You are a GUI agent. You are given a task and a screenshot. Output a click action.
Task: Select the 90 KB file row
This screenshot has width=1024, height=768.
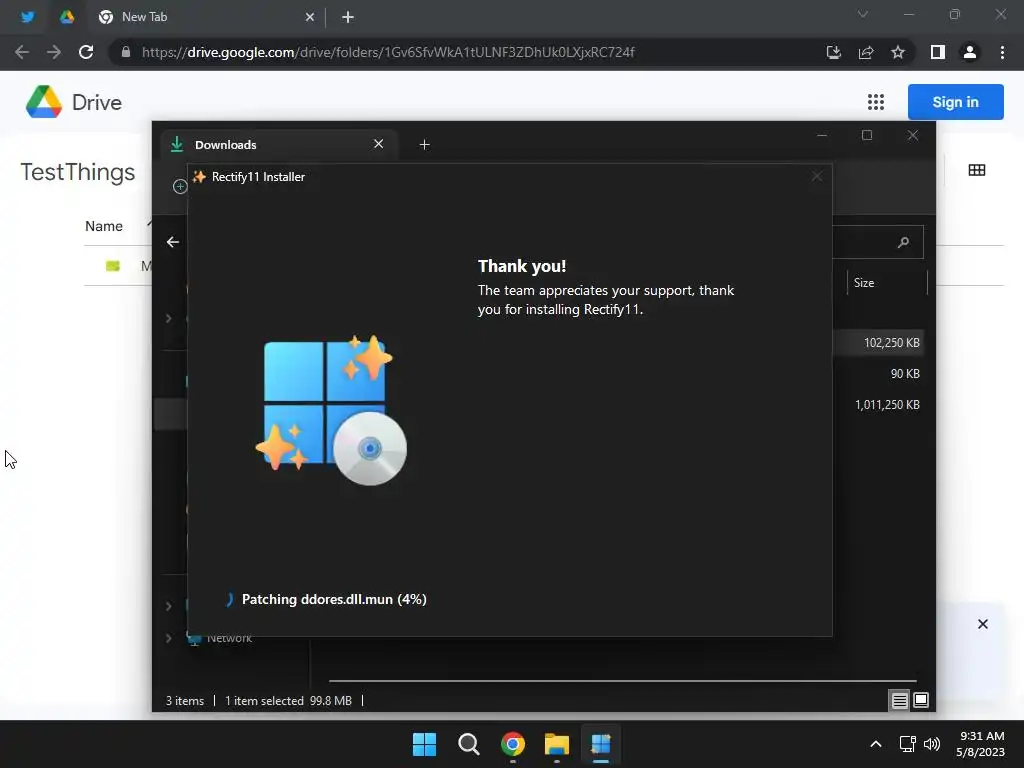coord(878,374)
